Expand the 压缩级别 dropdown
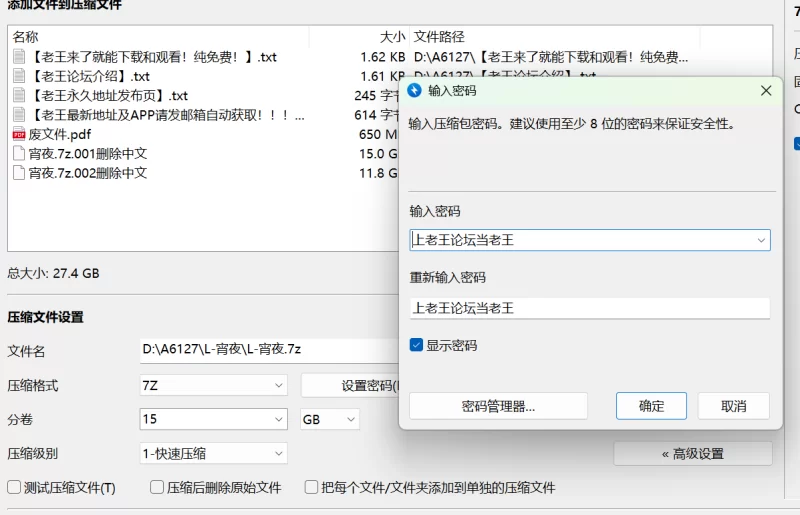The image size is (800, 515). 213,453
